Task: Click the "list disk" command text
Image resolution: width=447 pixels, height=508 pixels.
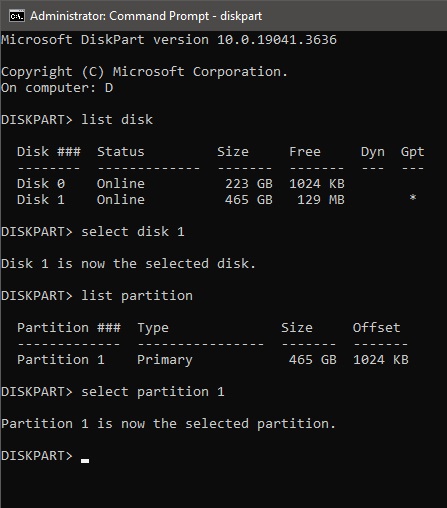Action: point(117,120)
